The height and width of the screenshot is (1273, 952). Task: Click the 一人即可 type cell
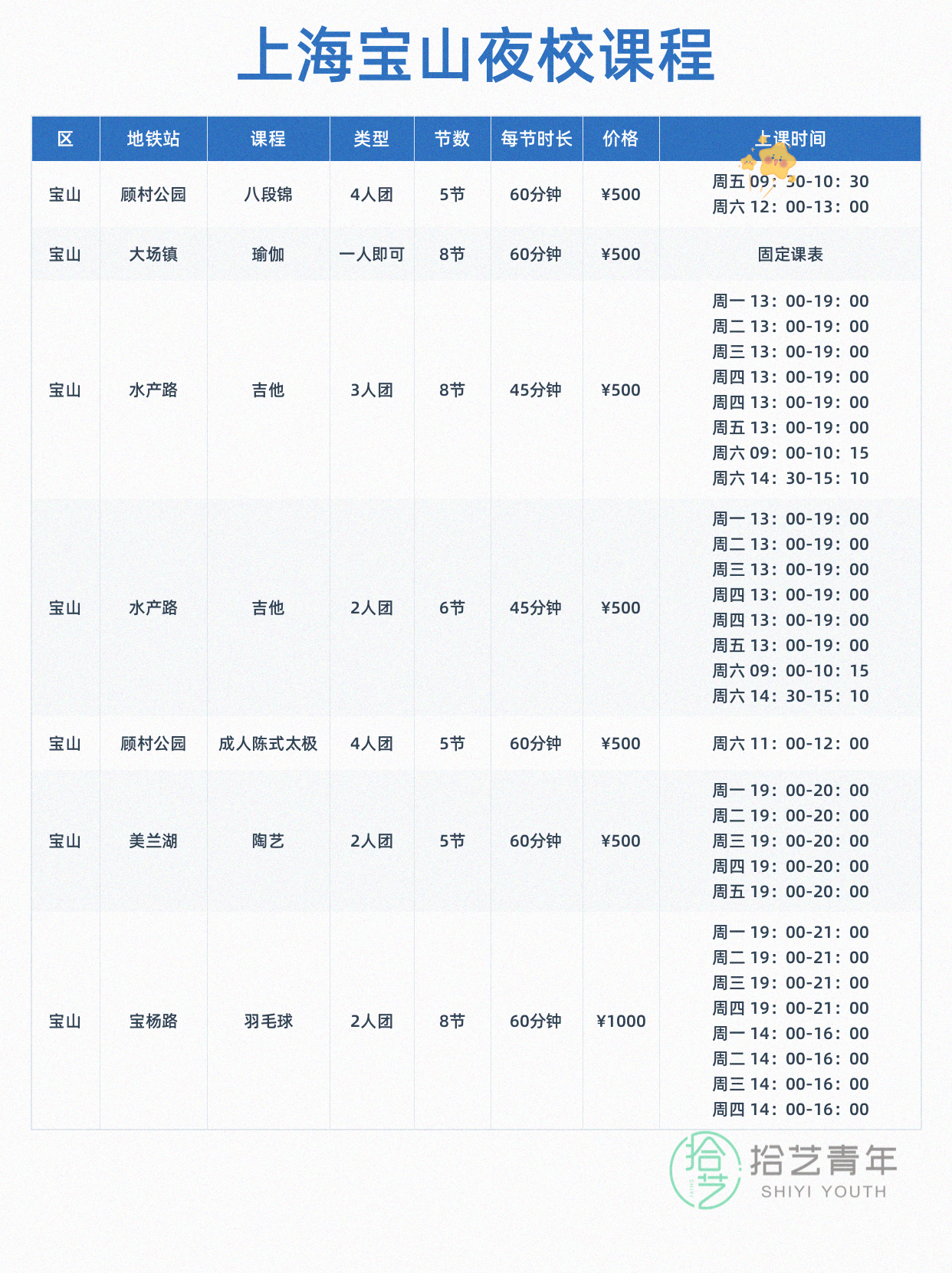(372, 255)
